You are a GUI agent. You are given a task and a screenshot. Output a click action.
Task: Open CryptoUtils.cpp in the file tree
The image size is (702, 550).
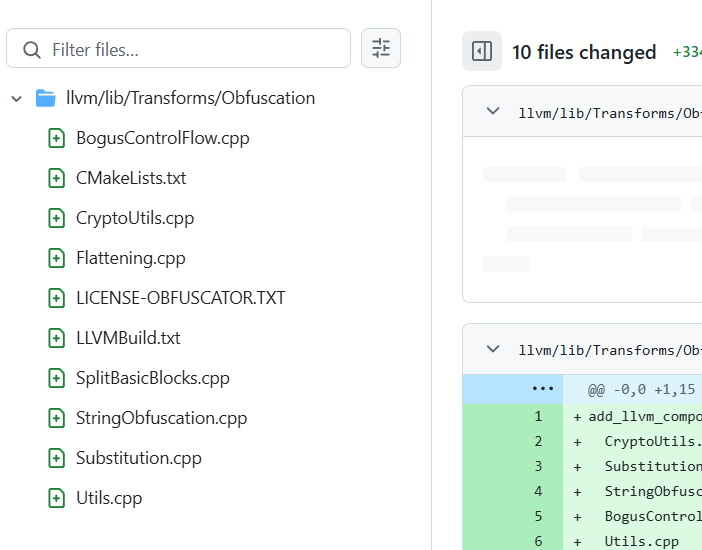[x=135, y=218]
